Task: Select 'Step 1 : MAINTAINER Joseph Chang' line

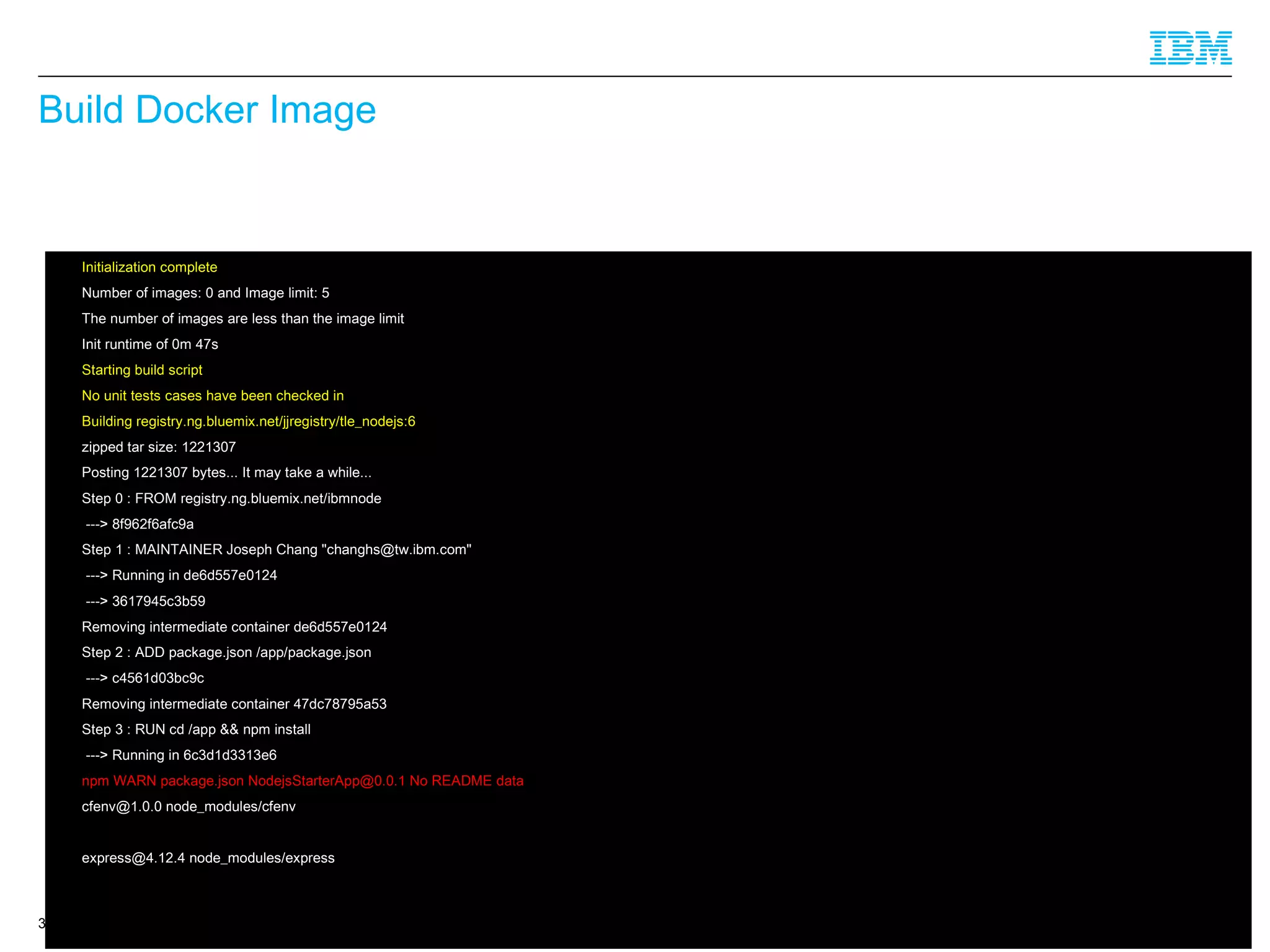Action: [x=277, y=550]
